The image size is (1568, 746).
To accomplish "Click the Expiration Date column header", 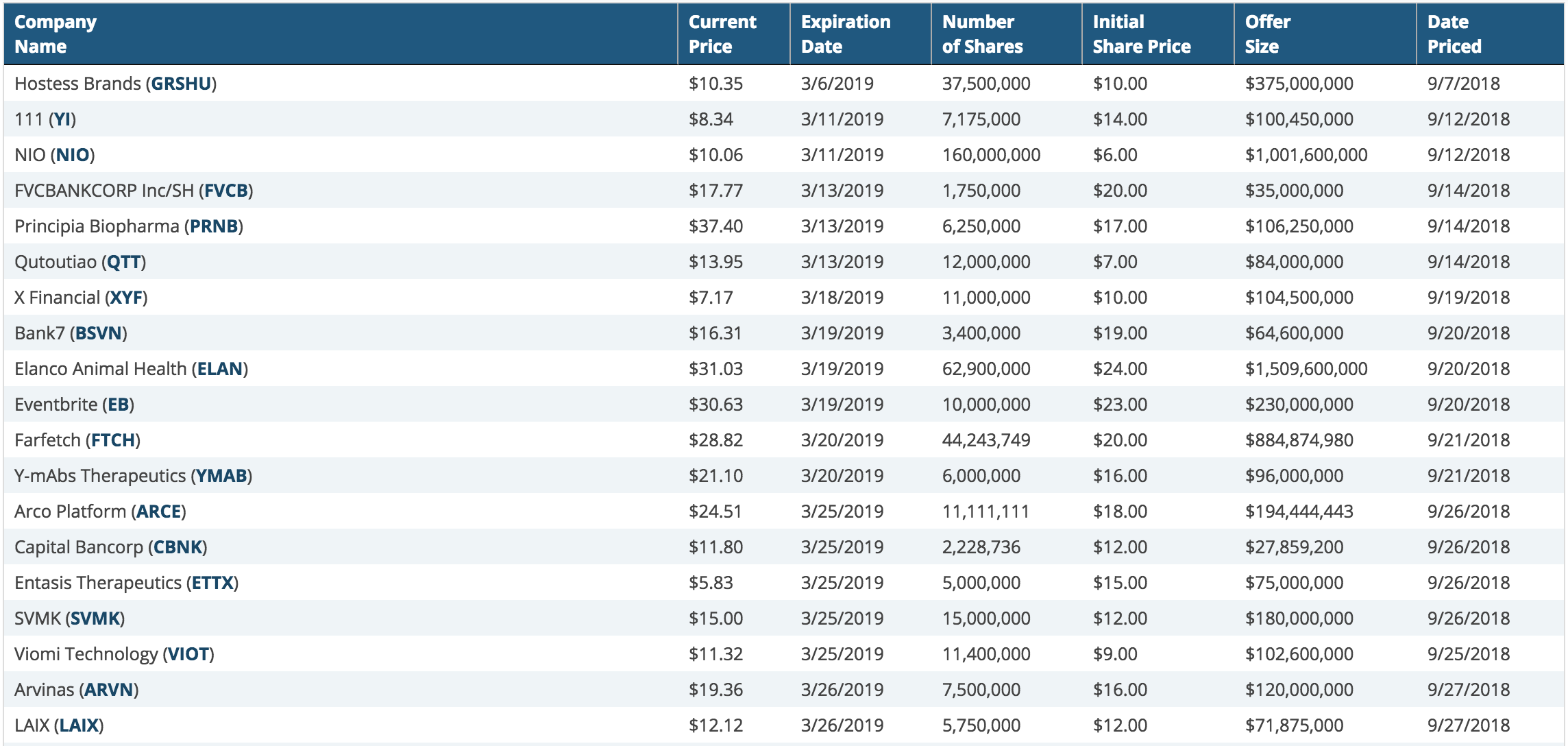I will coord(845,34).
